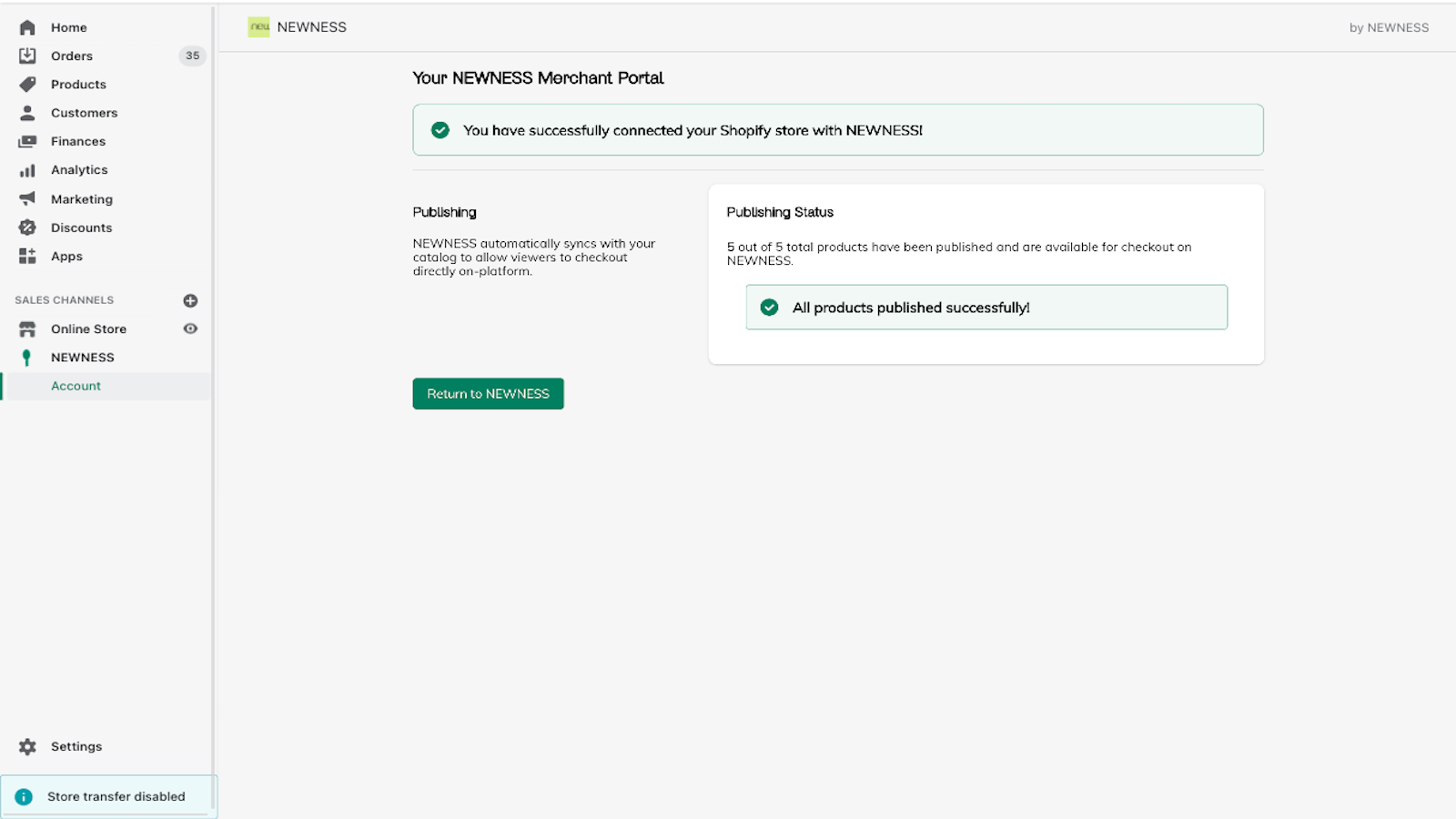Click the Marketing megaphone icon
Image resolution: width=1456 pixels, height=819 pixels.
tap(27, 198)
